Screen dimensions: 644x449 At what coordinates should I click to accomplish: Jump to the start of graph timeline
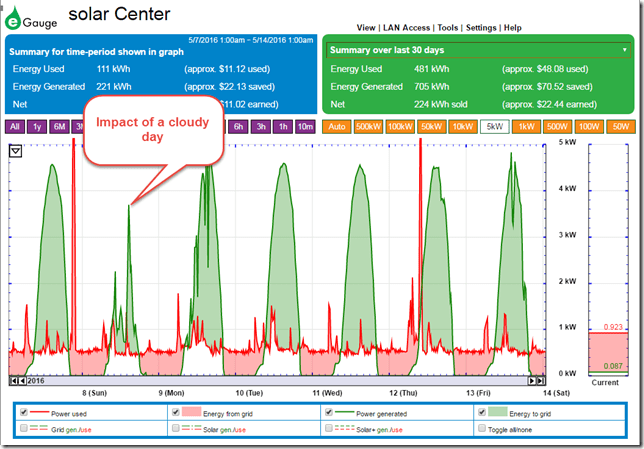click(x=12, y=381)
